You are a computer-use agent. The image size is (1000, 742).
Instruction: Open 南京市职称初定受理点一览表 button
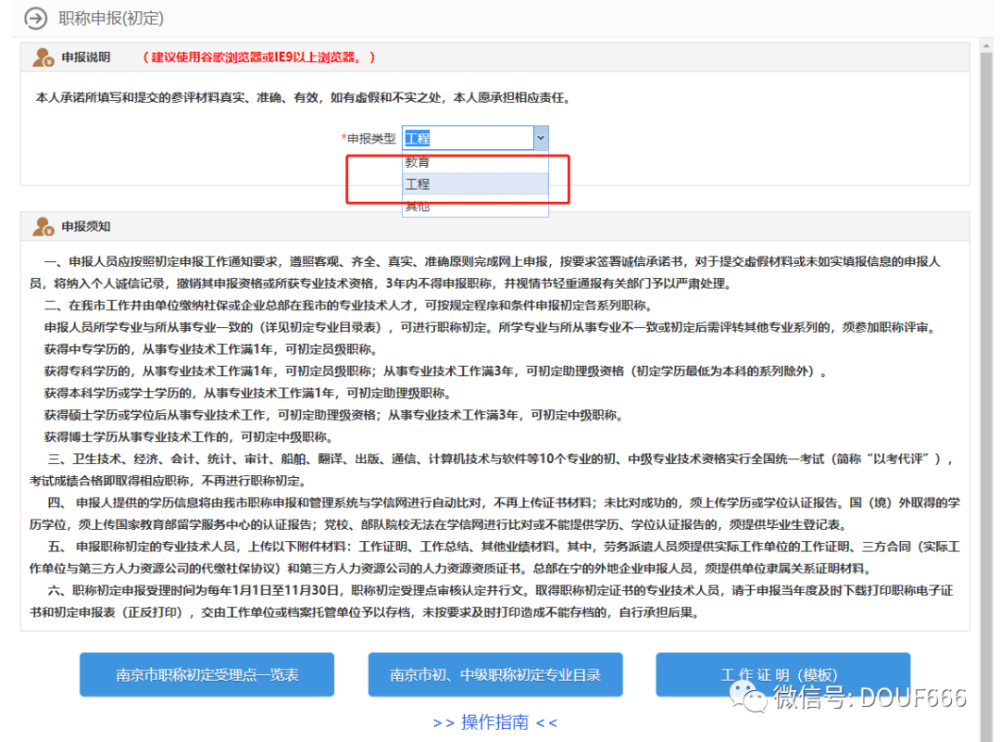click(x=207, y=674)
